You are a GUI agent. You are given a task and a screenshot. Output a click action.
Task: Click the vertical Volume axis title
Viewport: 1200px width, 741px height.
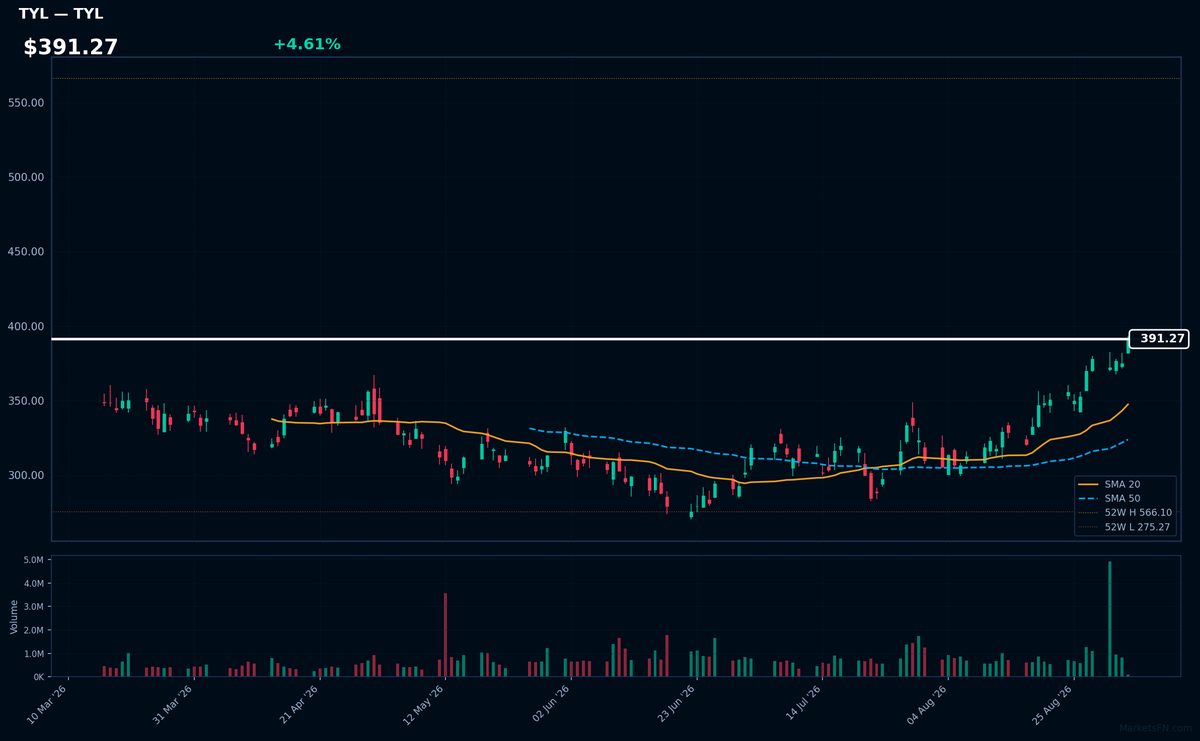pyautogui.click(x=14, y=617)
